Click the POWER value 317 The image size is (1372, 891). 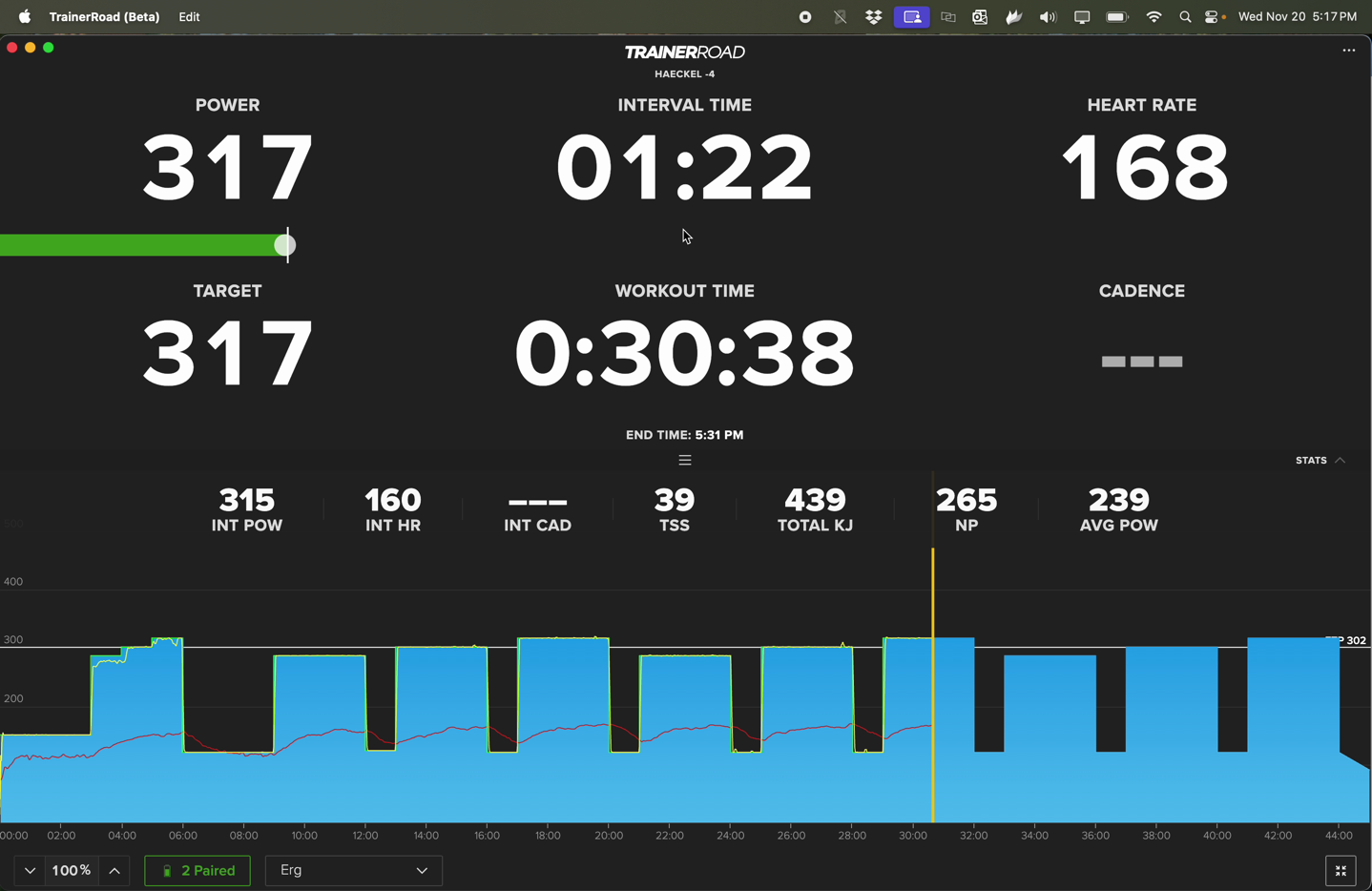click(228, 168)
